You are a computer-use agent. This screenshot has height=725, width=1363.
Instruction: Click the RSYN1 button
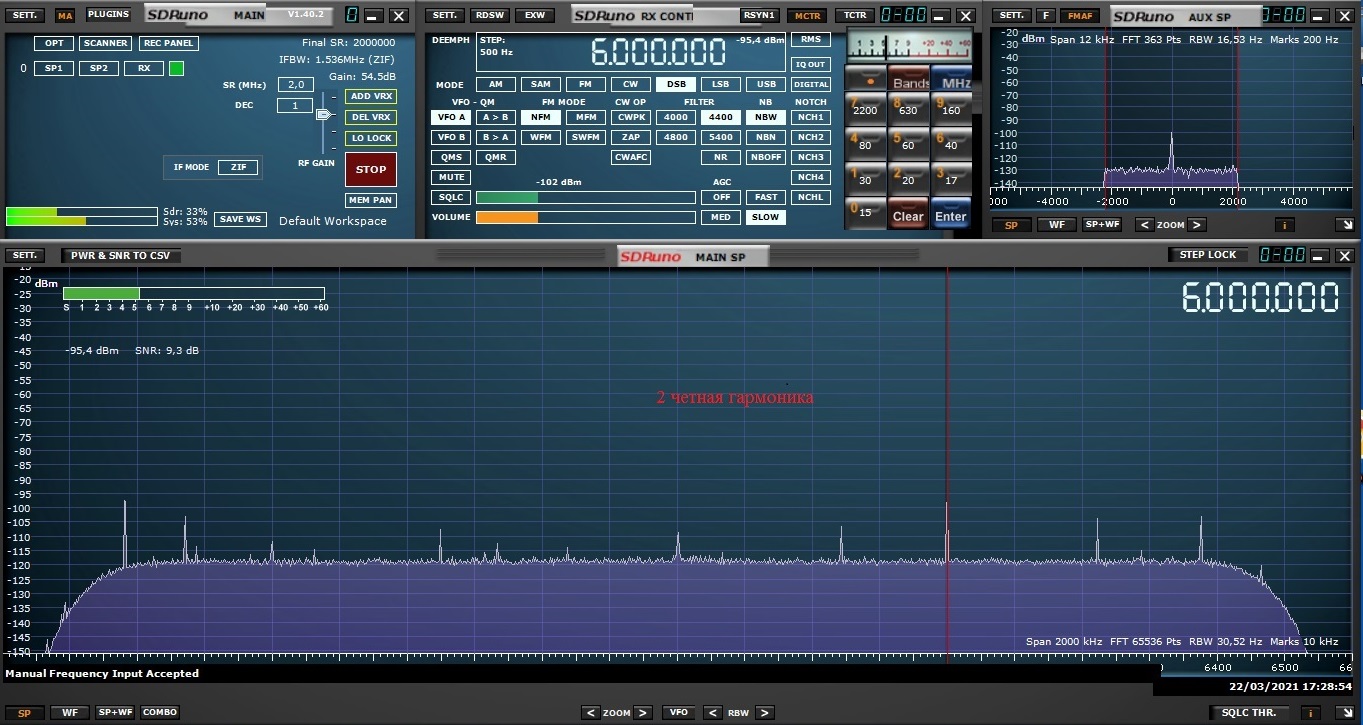pyautogui.click(x=759, y=16)
